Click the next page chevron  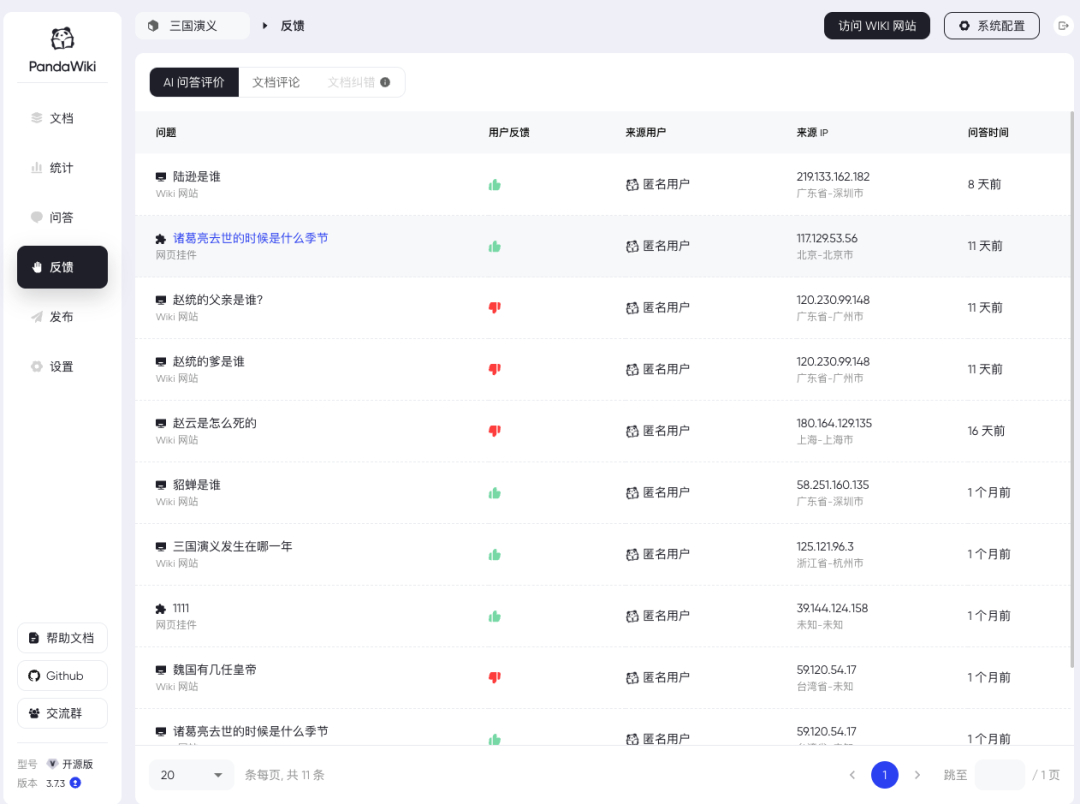pos(917,774)
